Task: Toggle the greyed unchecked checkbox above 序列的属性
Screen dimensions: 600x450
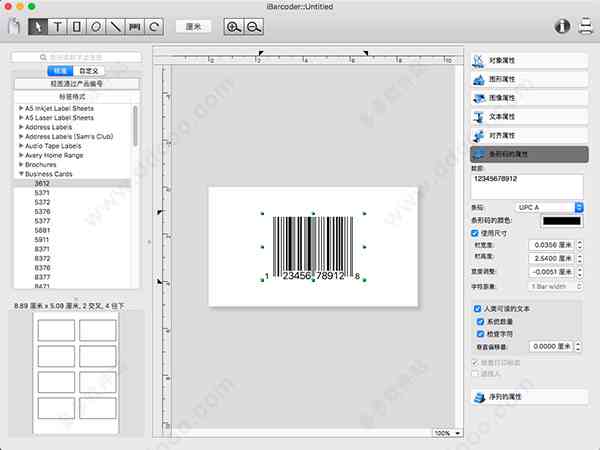Action: (x=475, y=373)
